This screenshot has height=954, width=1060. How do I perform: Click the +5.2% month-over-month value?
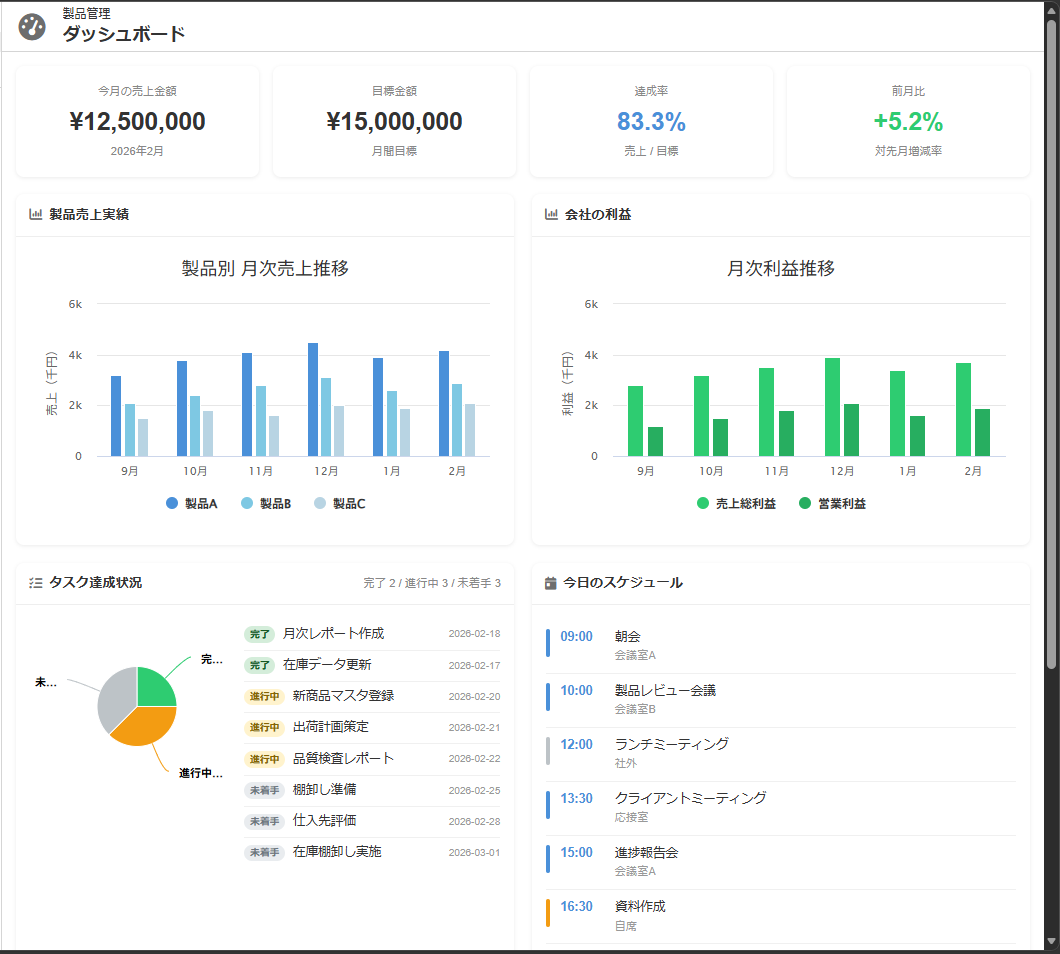coord(908,122)
